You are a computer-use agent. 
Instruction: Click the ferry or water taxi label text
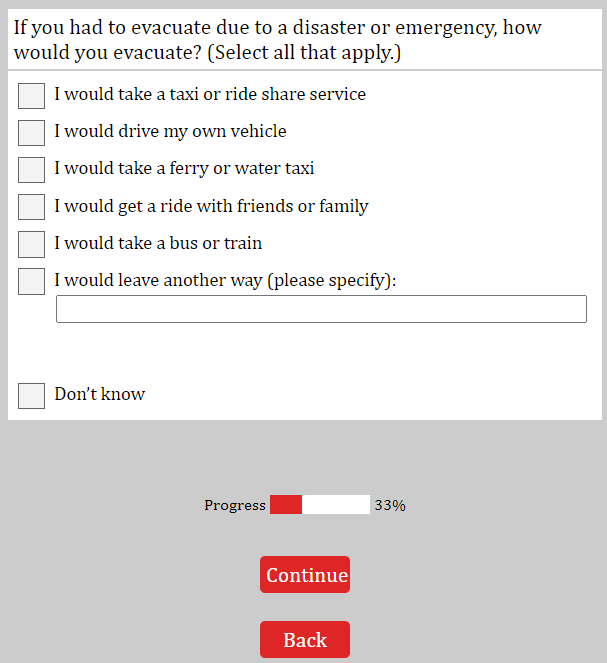click(x=184, y=169)
